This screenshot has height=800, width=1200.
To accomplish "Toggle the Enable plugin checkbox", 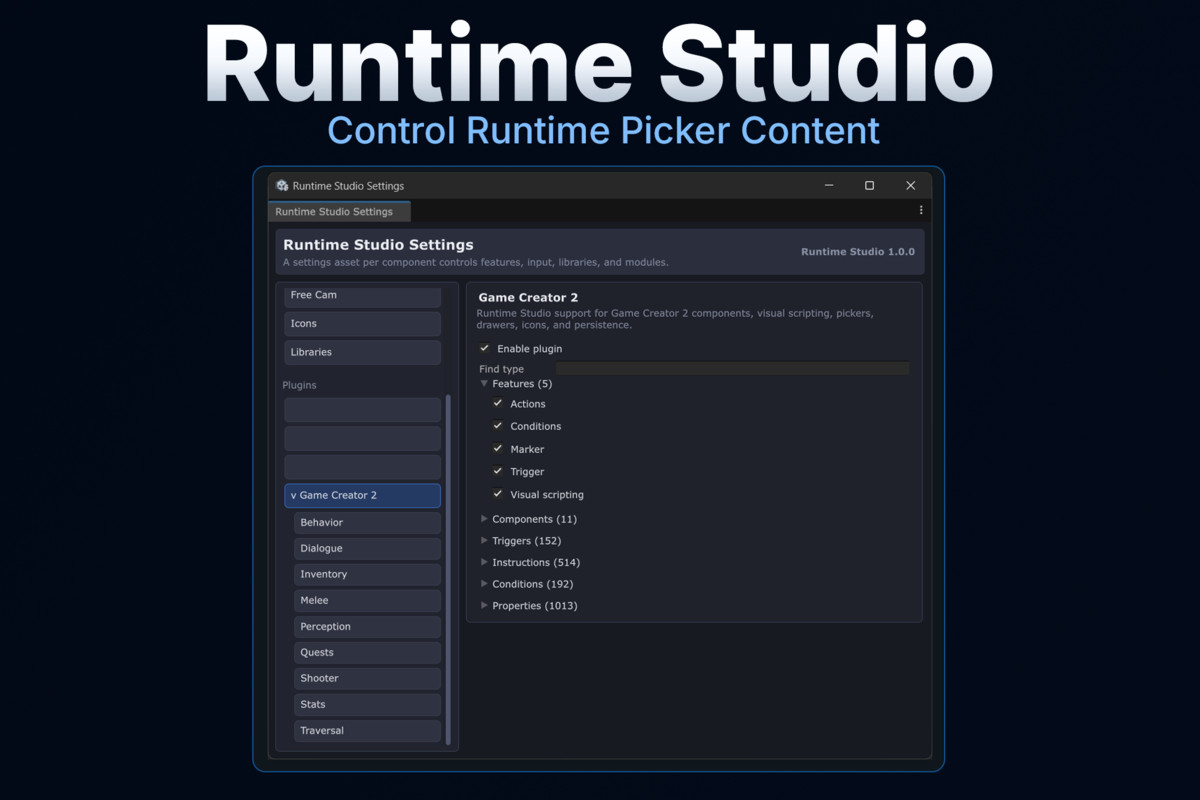I will [485, 348].
